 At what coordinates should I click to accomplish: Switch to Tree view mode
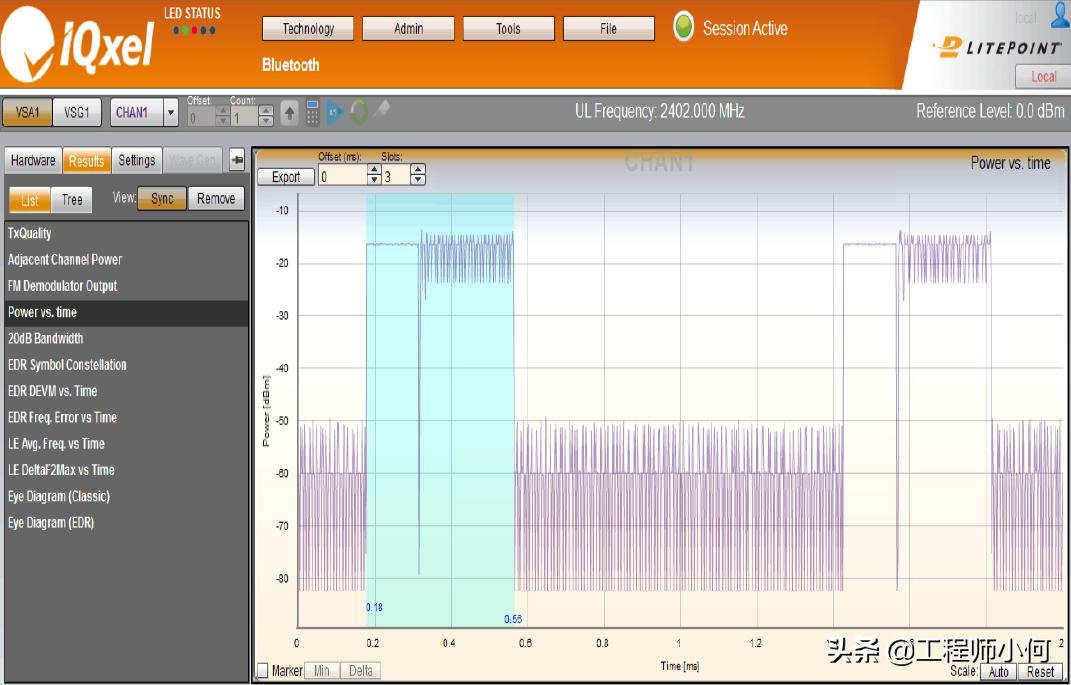click(x=72, y=199)
